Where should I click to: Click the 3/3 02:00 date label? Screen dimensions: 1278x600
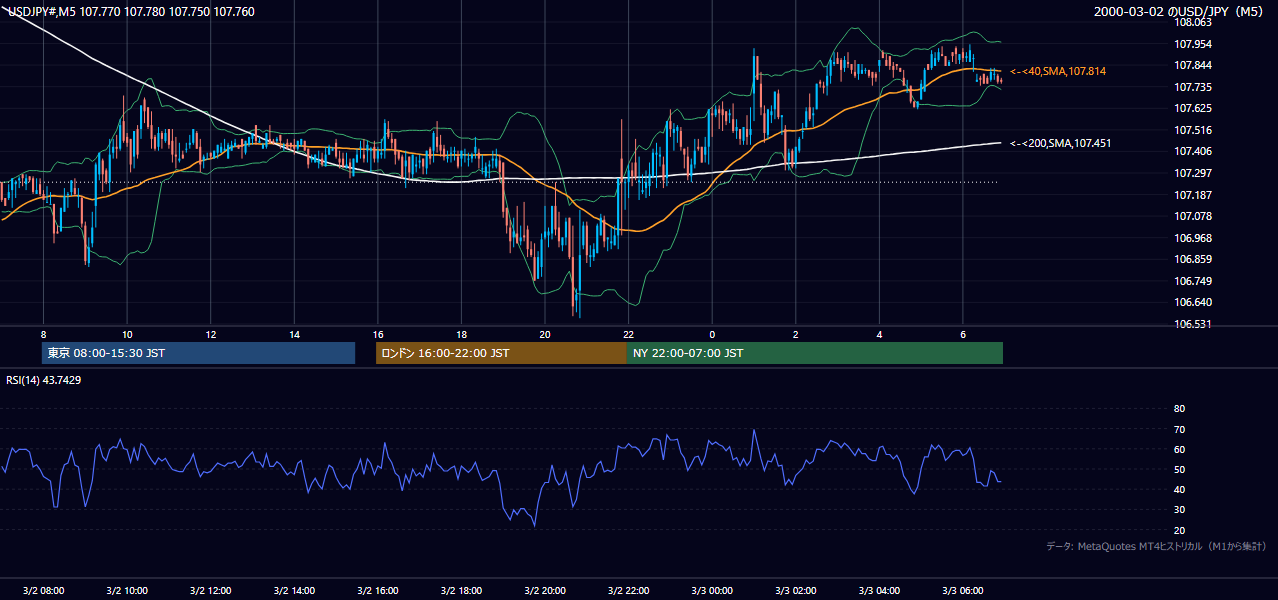click(796, 590)
